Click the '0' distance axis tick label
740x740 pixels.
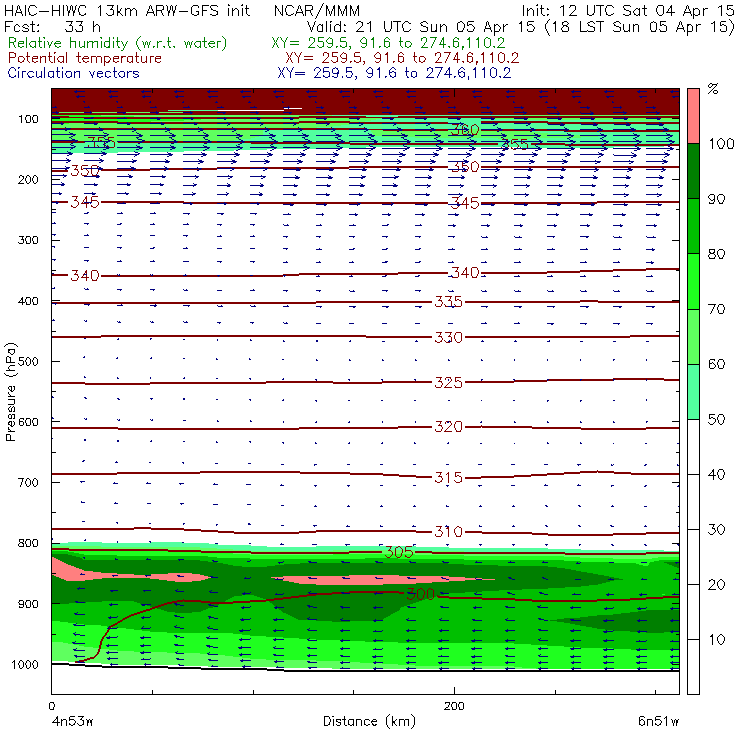[51, 706]
